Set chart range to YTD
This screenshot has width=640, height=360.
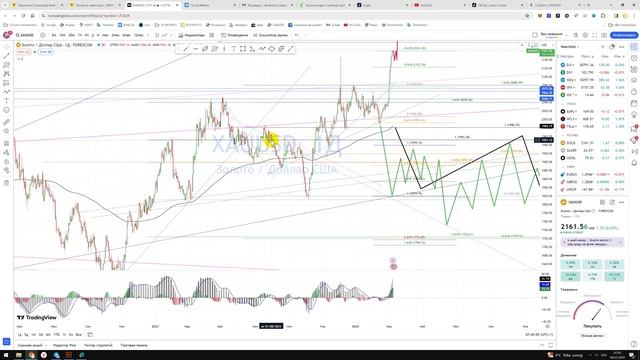pyautogui.click(x=57, y=335)
